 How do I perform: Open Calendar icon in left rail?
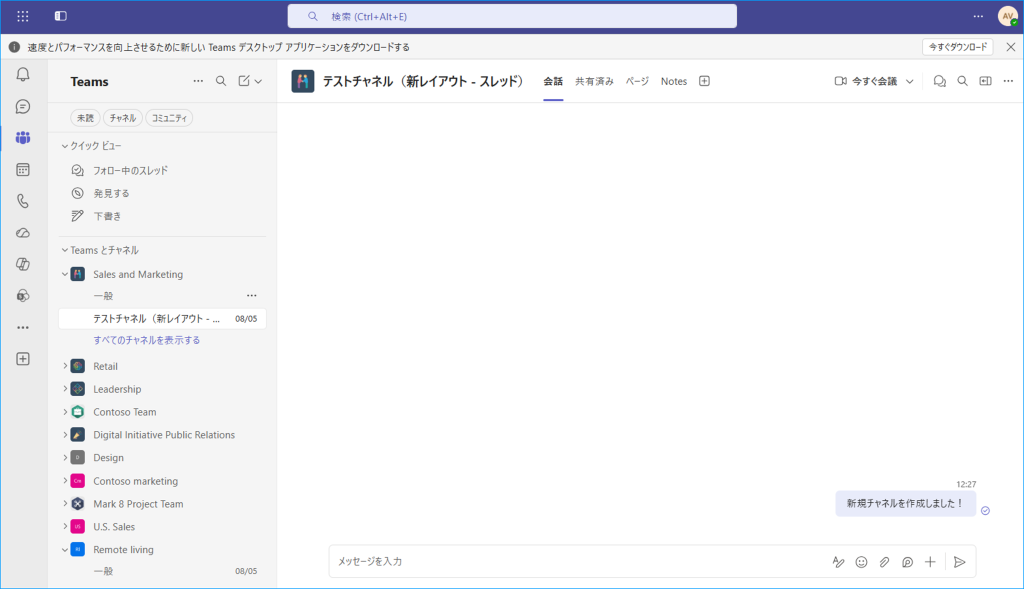click(x=23, y=170)
